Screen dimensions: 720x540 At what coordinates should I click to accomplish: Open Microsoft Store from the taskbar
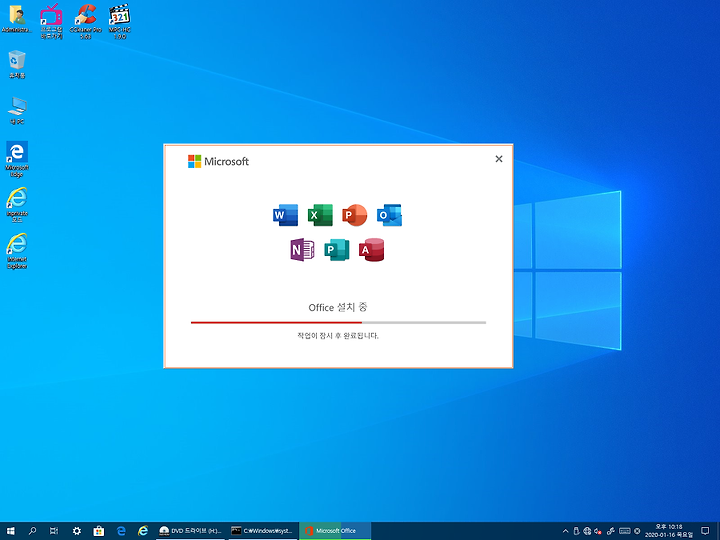pyautogui.click(x=99, y=531)
